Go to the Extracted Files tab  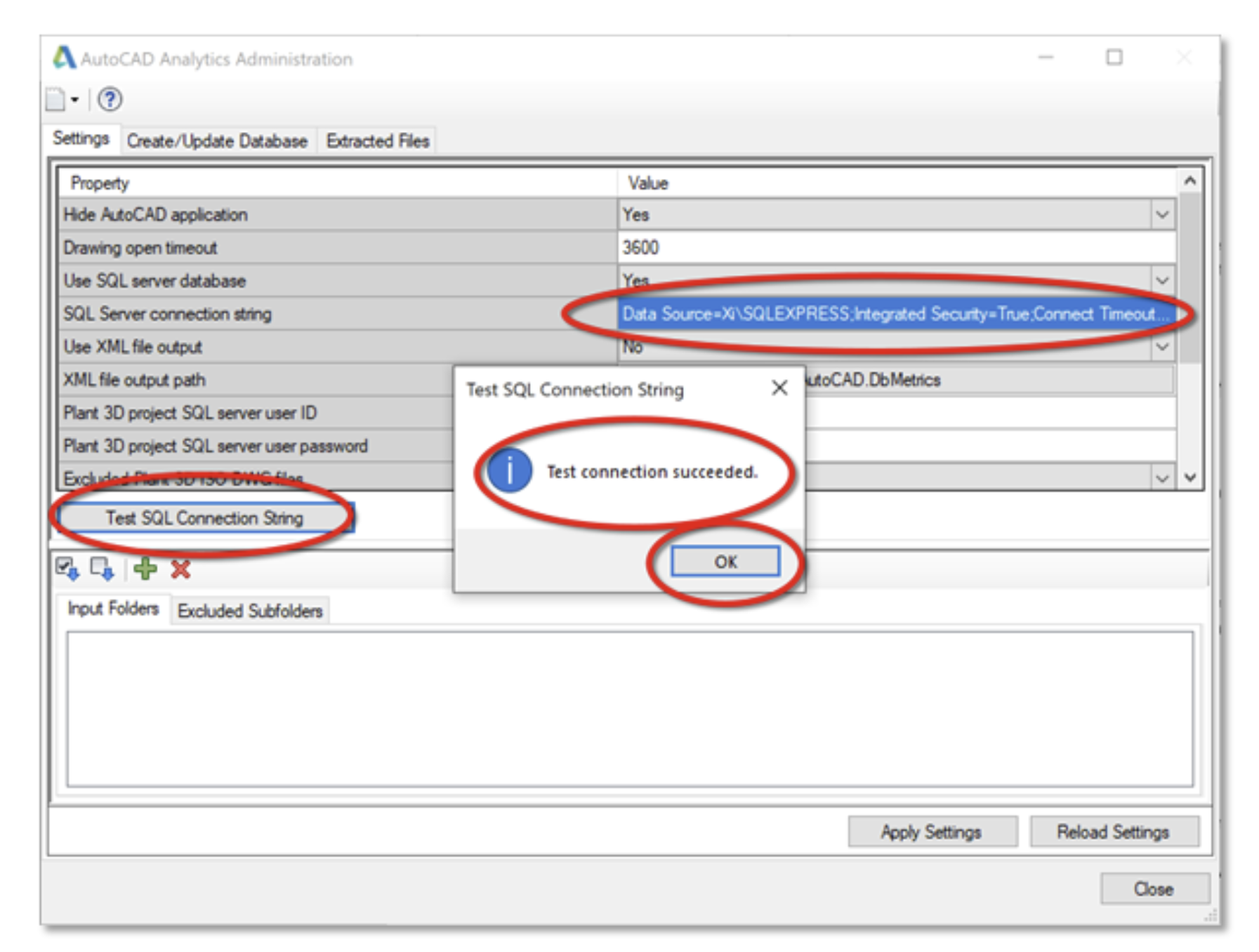(378, 140)
